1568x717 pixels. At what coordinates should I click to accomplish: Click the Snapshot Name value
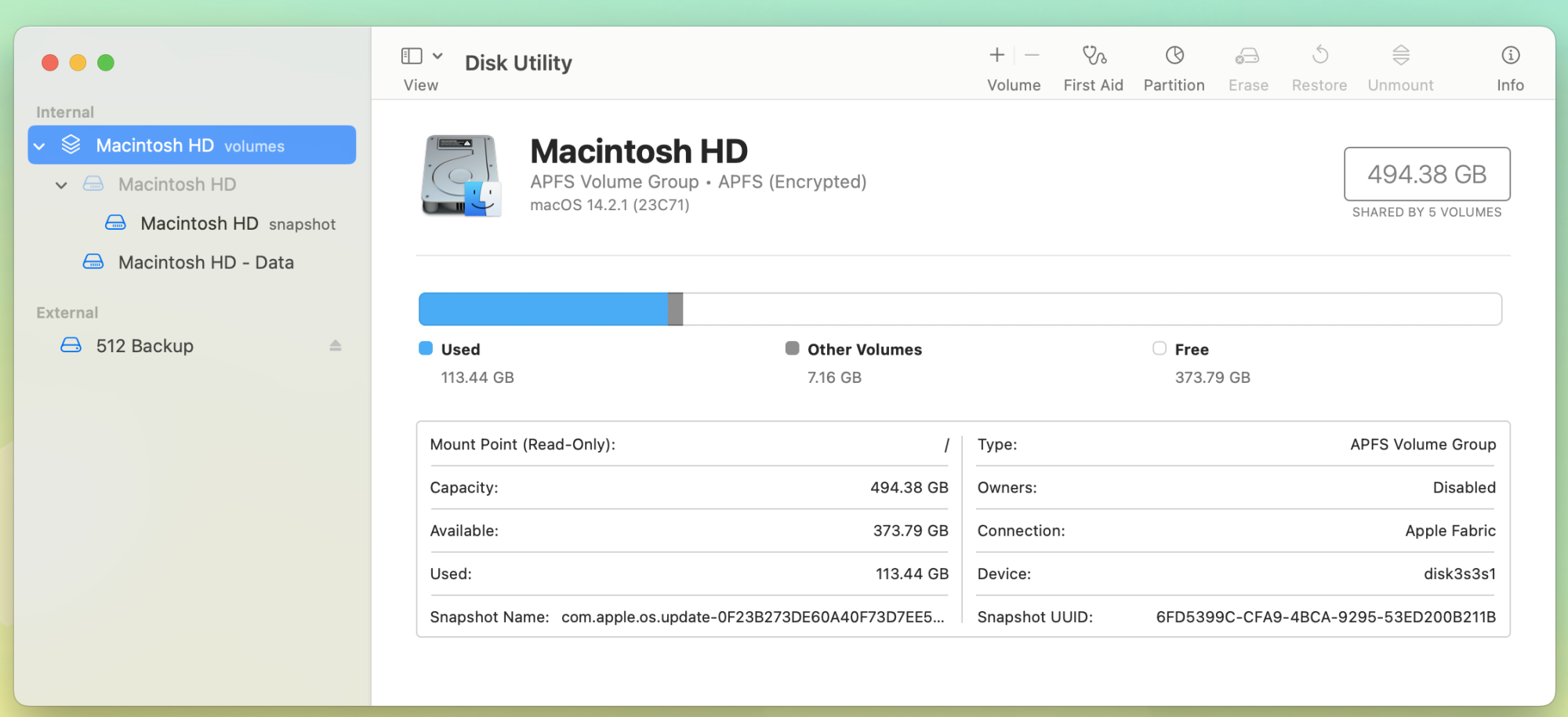point(753,617)
